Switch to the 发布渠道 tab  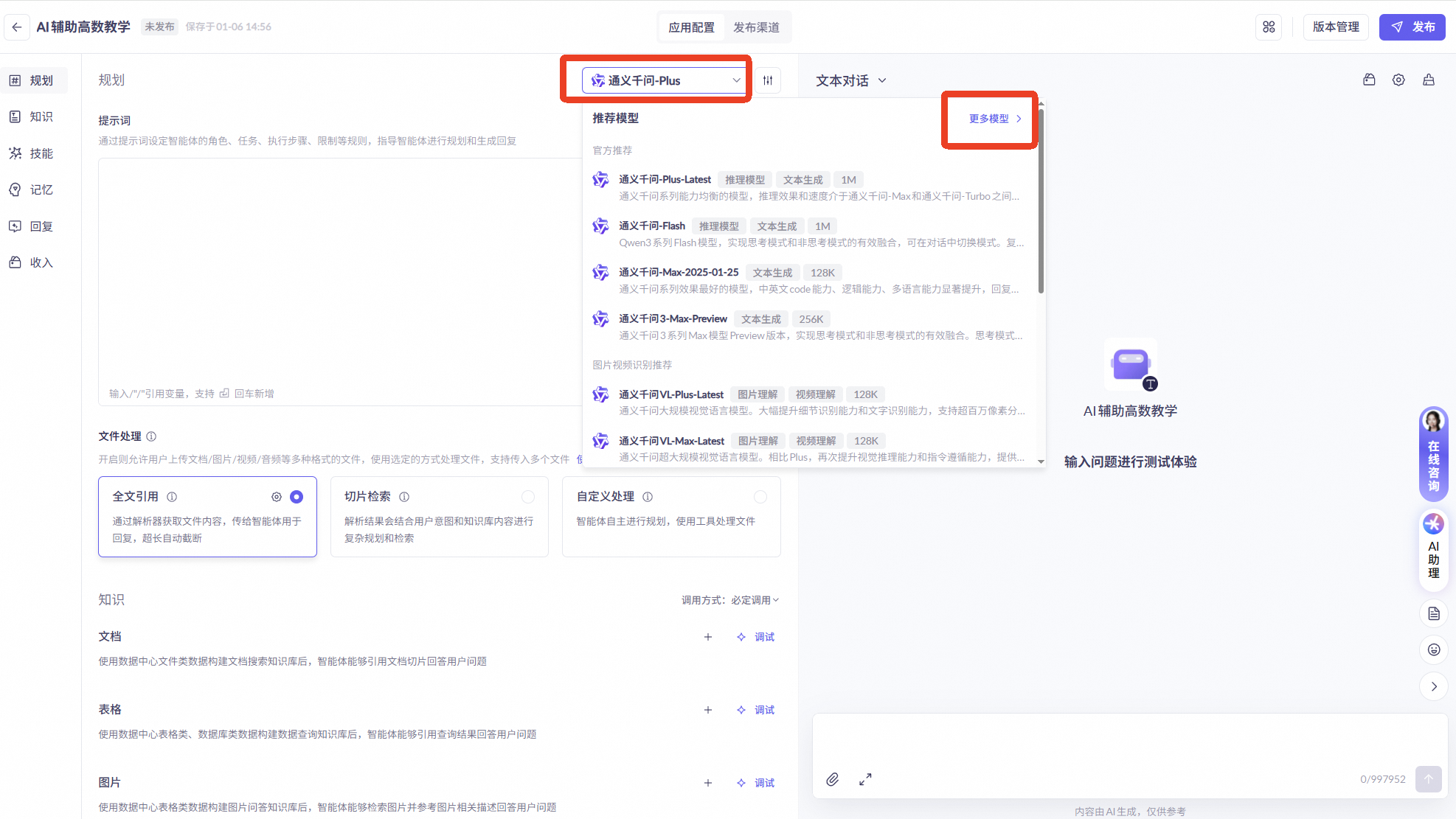tap(756, 27)
